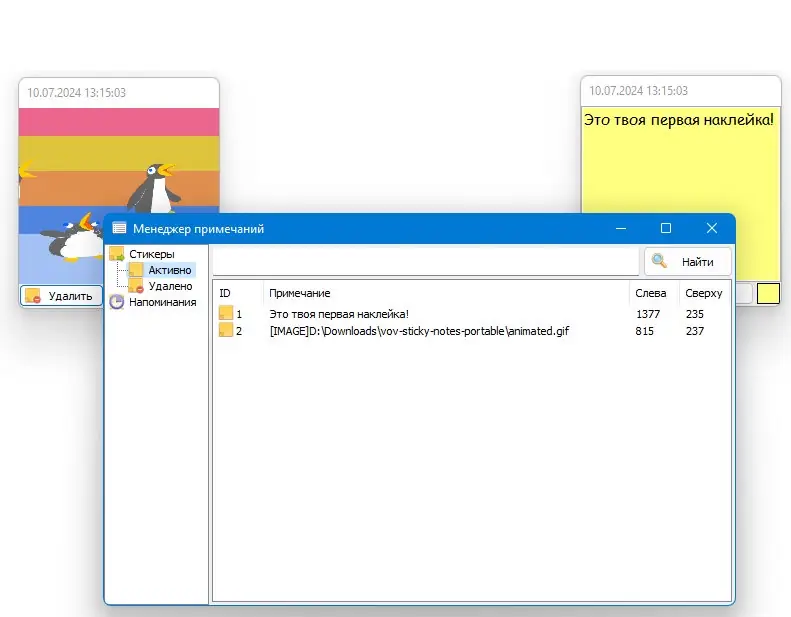Screen dimensions: 791x617
Task: Click note icon in row ID 2
Action: tap(225, 330)
